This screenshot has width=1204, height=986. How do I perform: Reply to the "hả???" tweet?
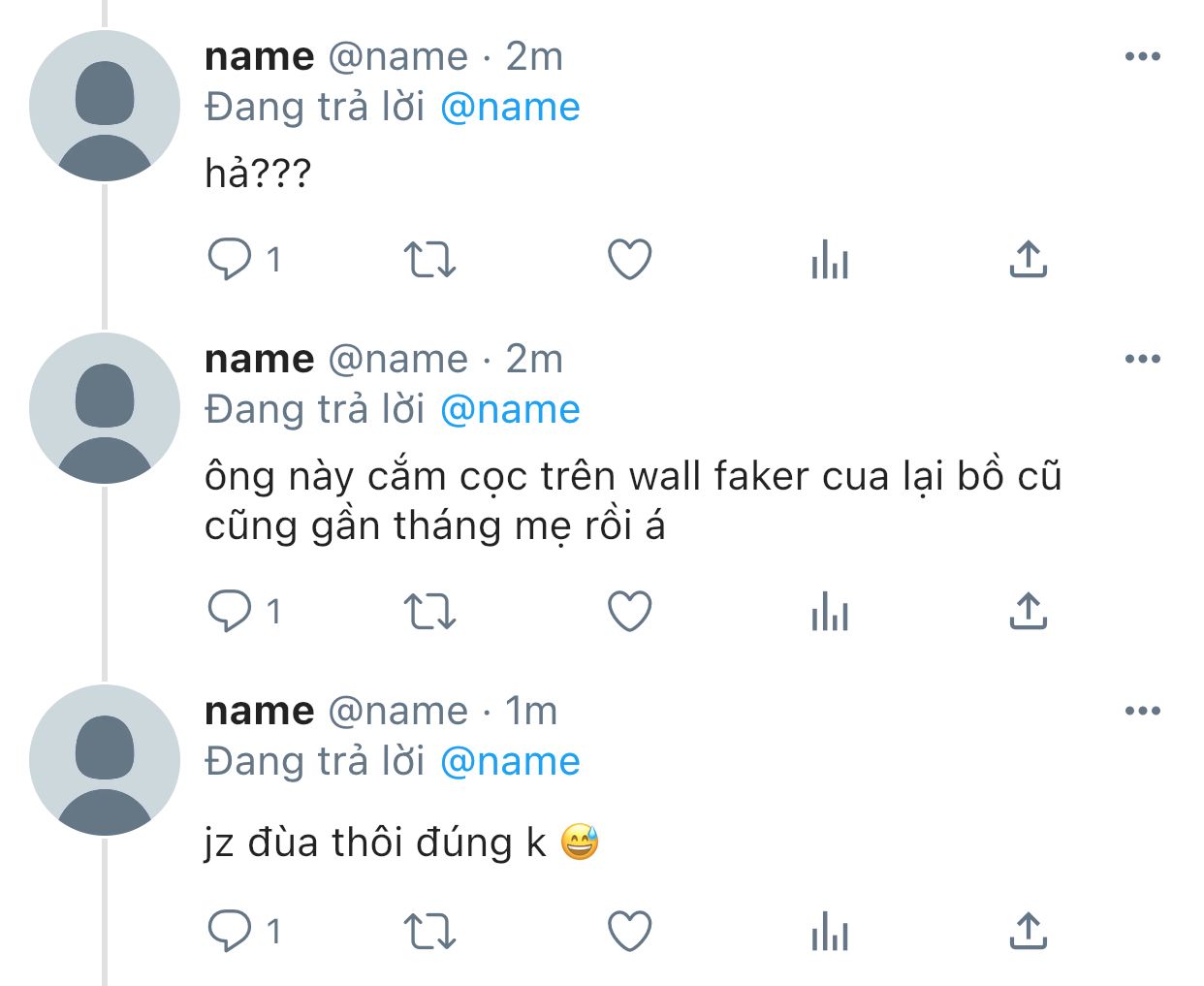click(x=230, y=260)
